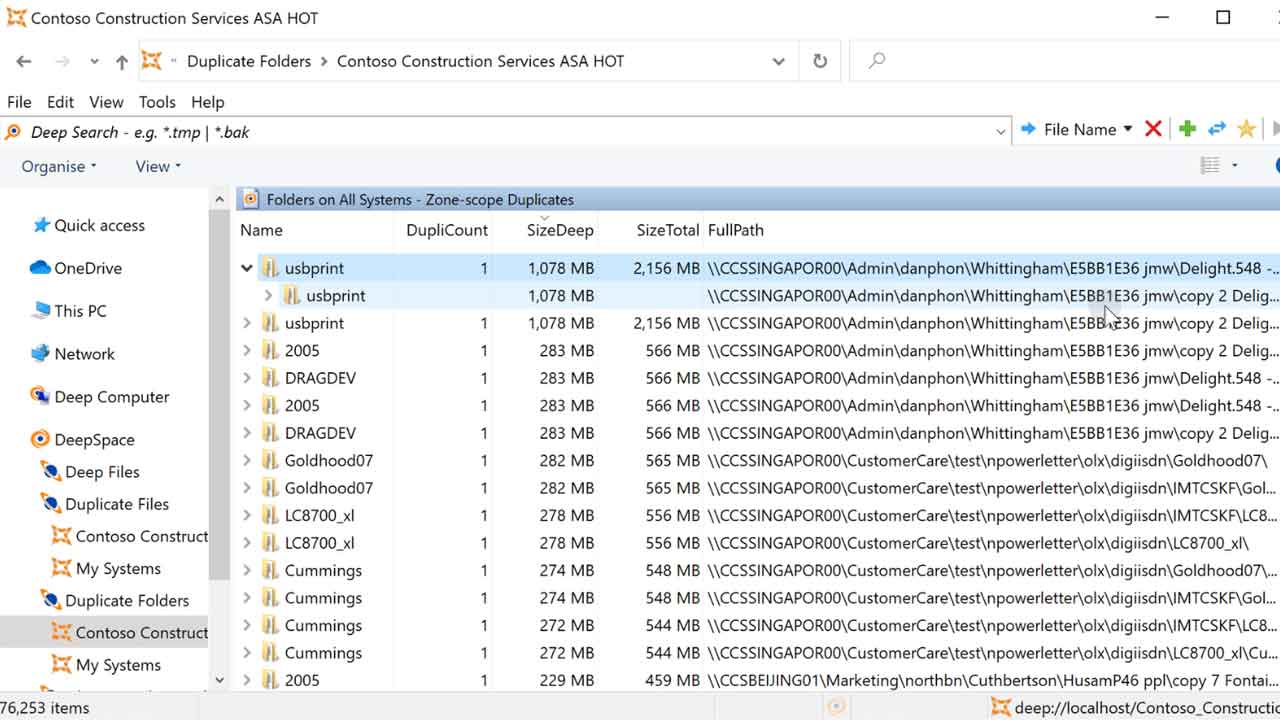The image size is (1280, 720).
Task: Click folder icon of second DRAGDEV row
Action: coord(270,433)
